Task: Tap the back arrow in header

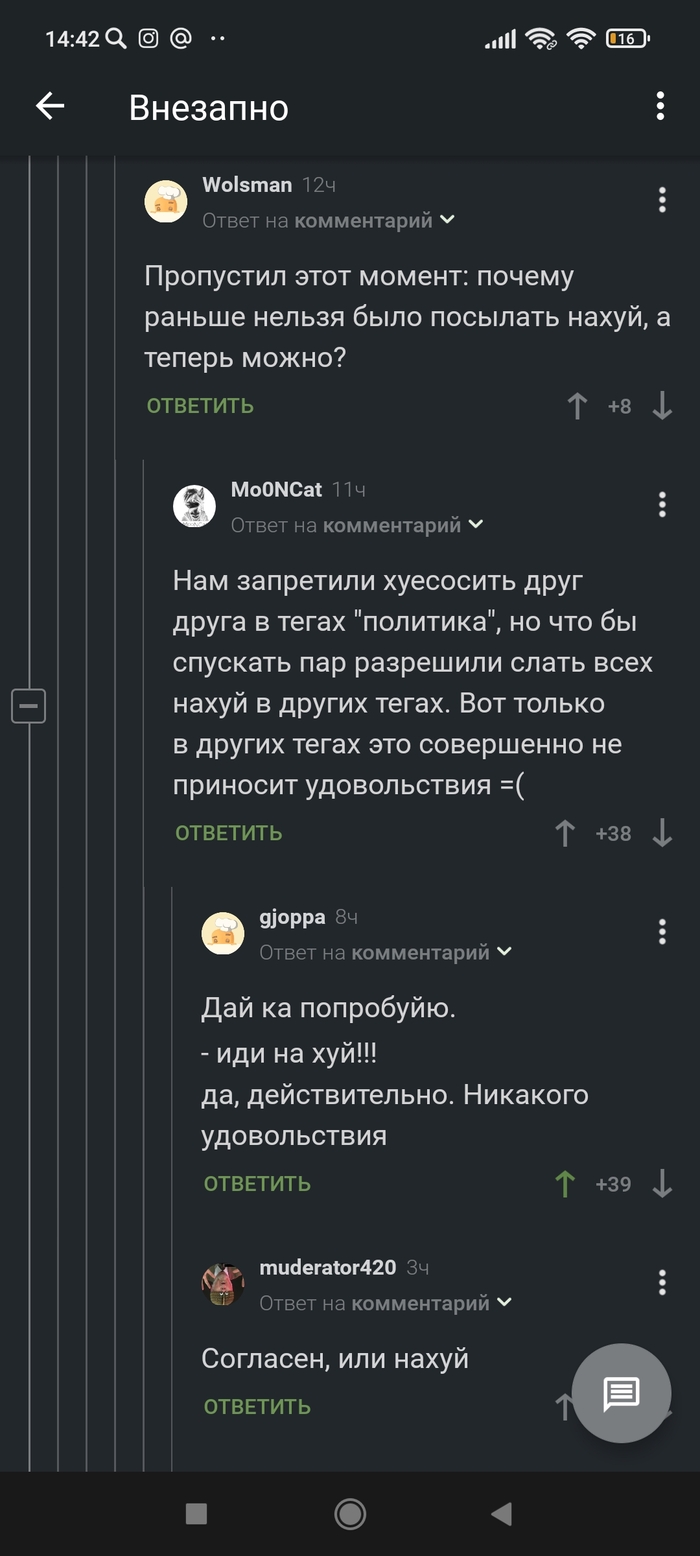Action: [x=50, y=106]
